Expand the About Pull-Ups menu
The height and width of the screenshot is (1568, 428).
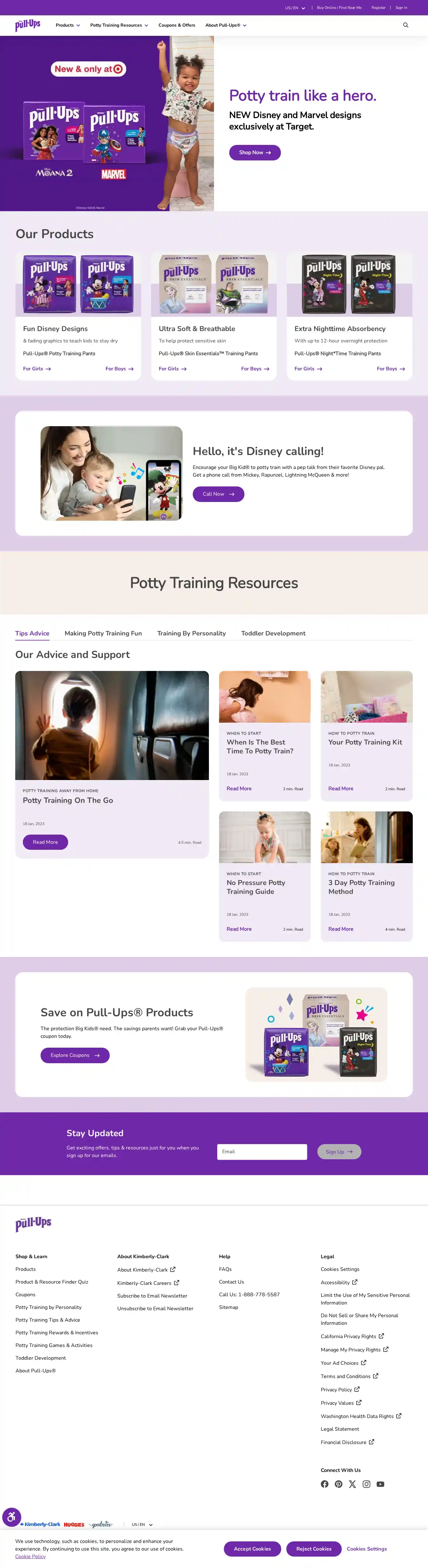pos(226,25)
